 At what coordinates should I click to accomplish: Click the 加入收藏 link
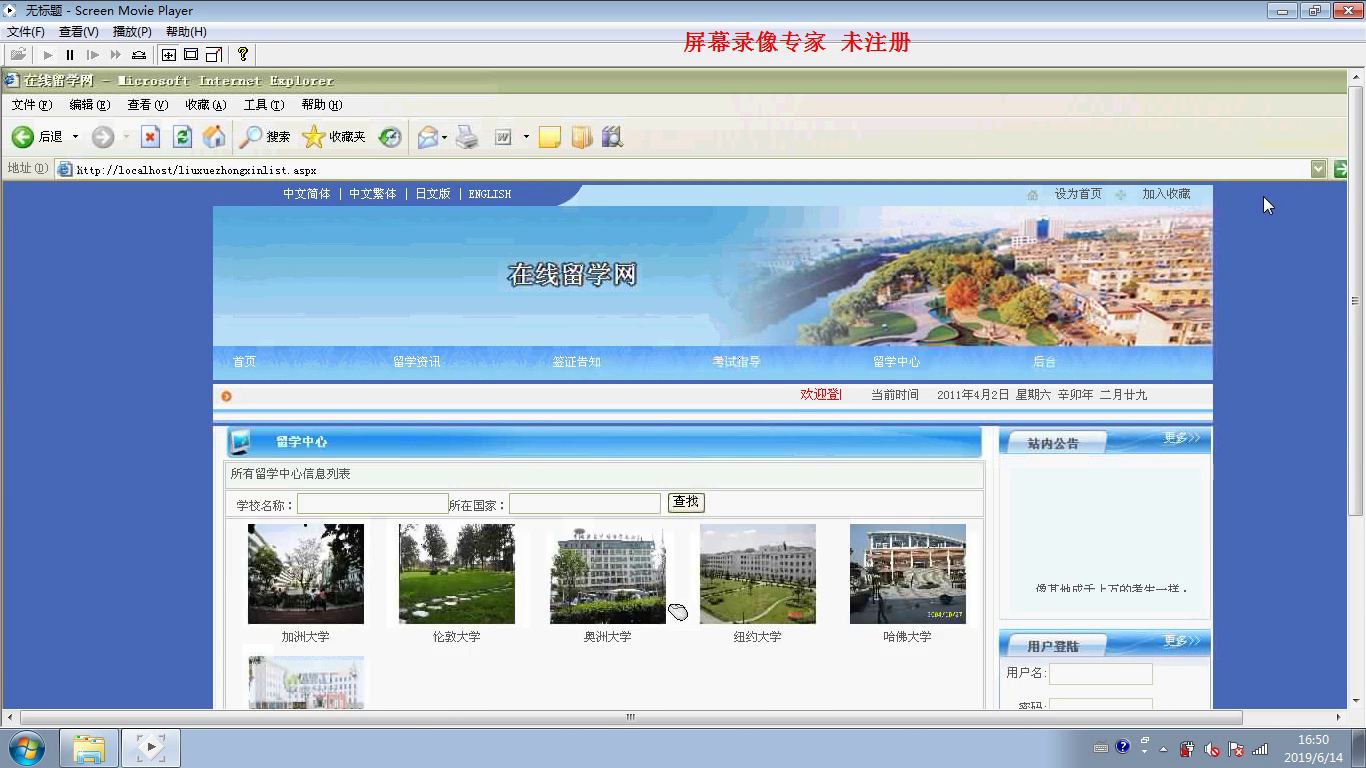(x=1166, y=194)
